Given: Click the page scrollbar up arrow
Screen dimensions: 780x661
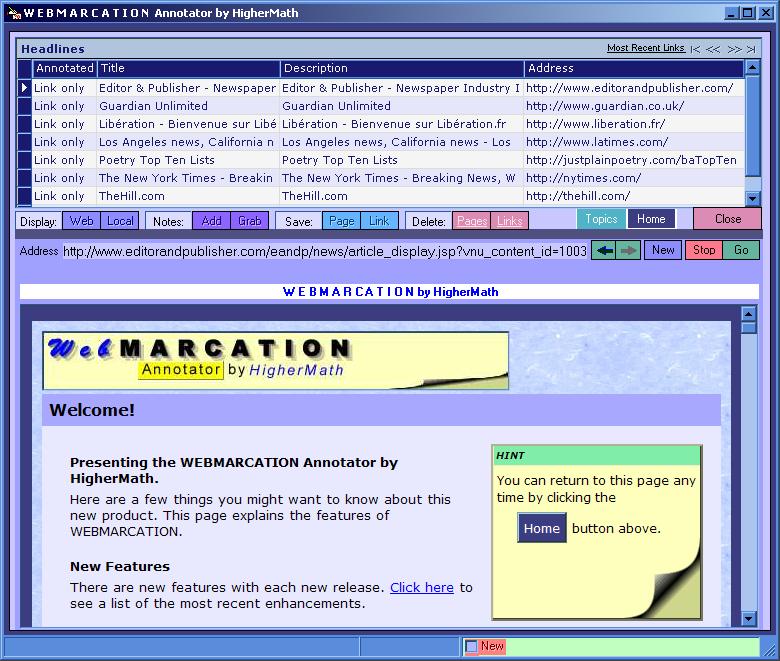Looking at the screenshot, I should point(749,314).
